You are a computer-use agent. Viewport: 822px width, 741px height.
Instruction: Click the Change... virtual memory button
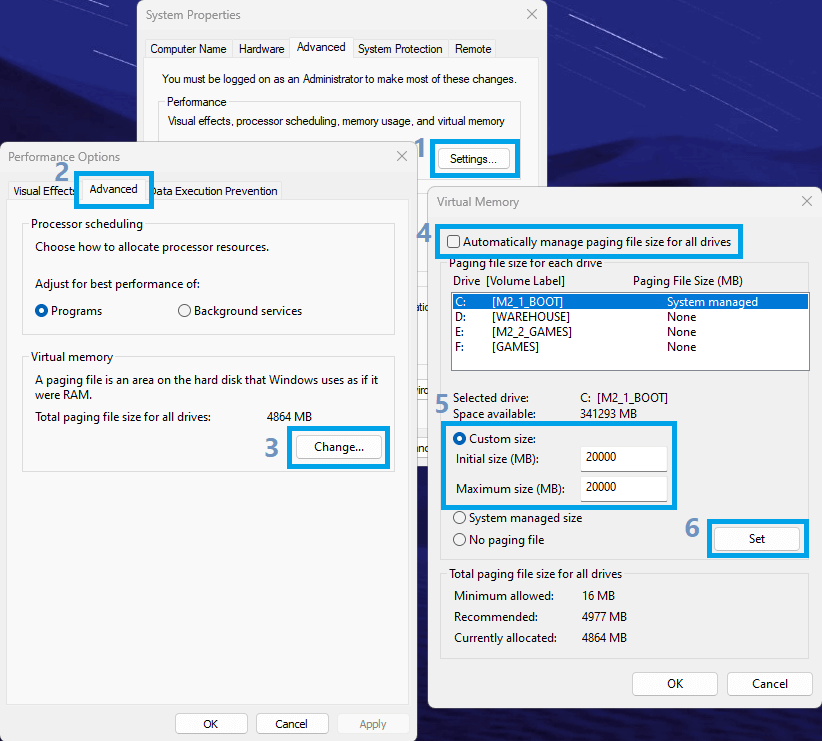[x=339, y=447]
